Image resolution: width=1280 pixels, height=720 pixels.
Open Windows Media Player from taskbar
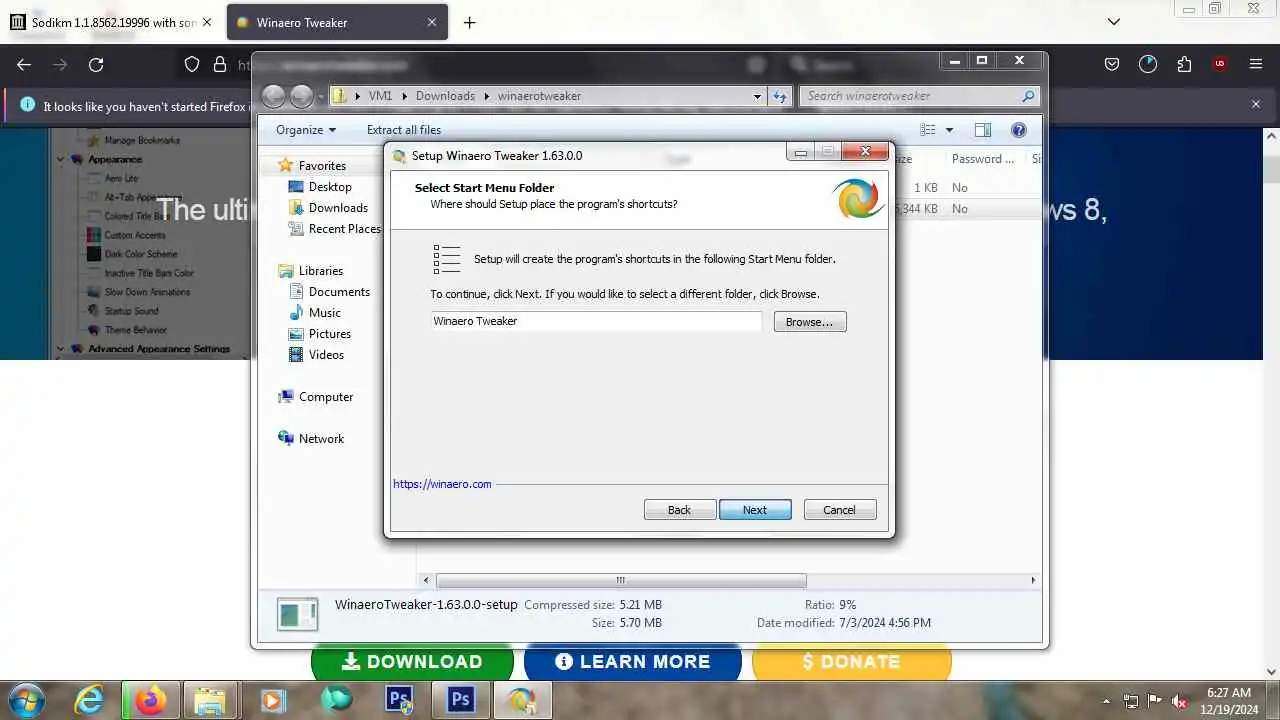[x=272, y=700]
